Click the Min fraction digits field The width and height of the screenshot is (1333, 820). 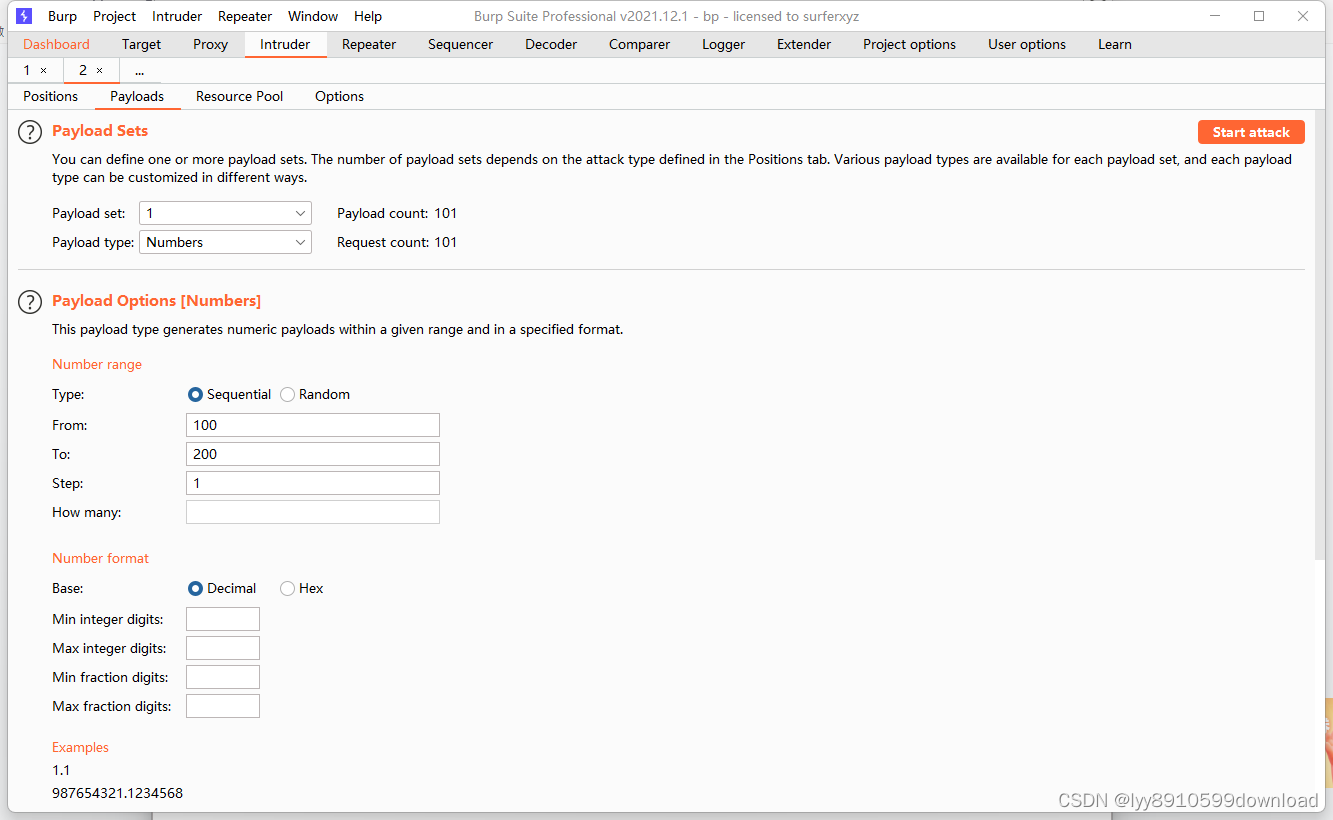click(223, 677)
